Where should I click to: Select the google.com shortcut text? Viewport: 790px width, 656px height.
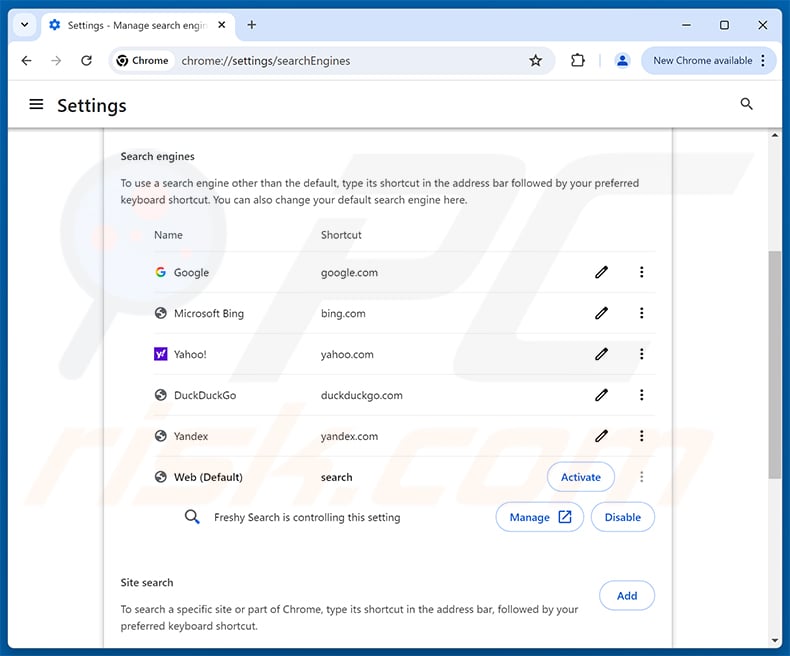click(349, 273)
